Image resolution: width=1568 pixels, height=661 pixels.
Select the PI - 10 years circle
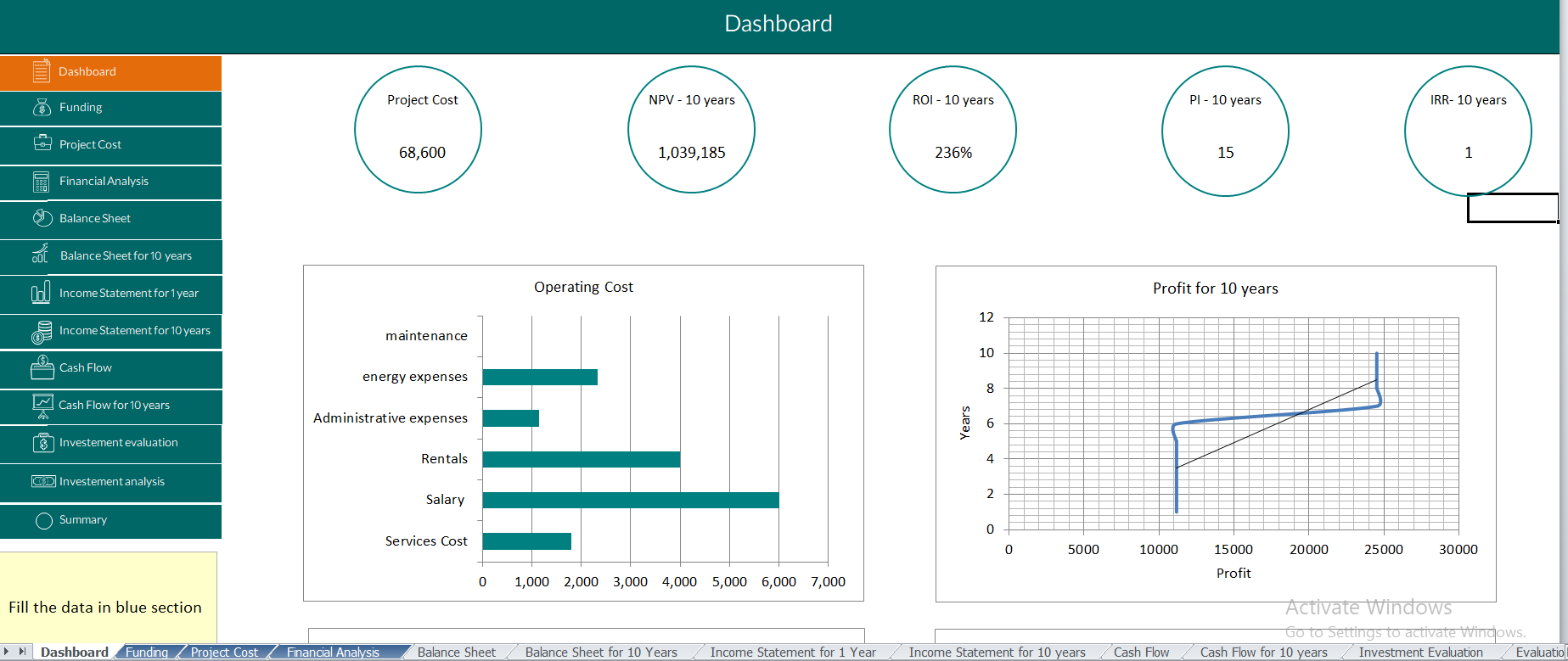(x=1225, y=131)
